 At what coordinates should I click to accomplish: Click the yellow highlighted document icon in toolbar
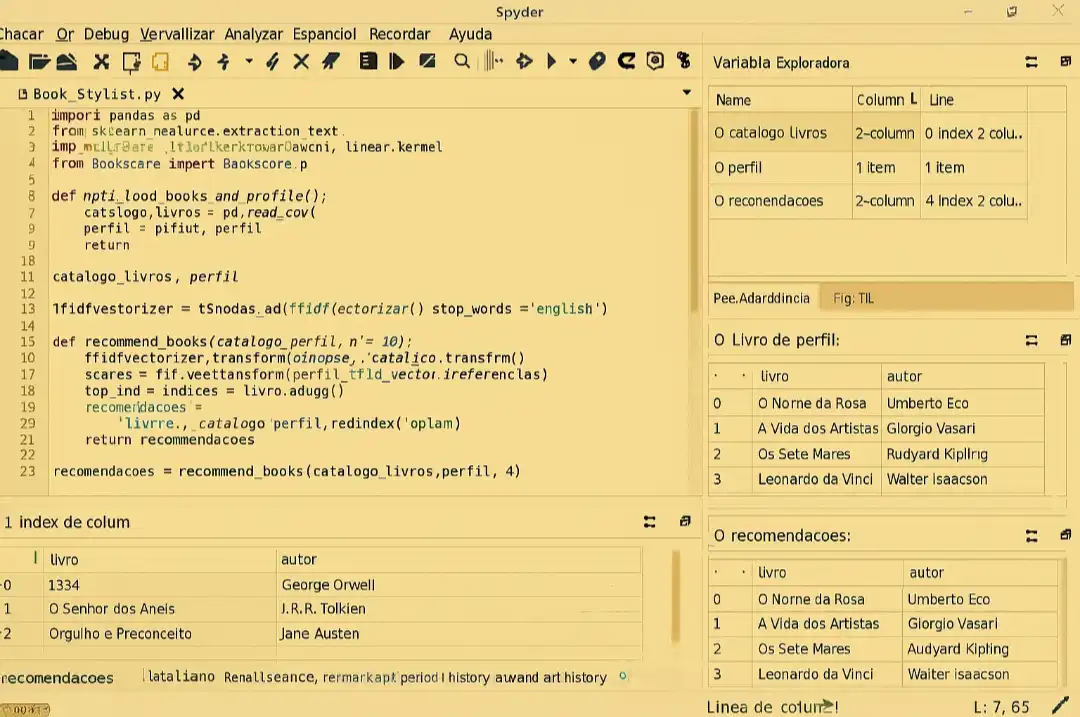(x=160, y=62)
